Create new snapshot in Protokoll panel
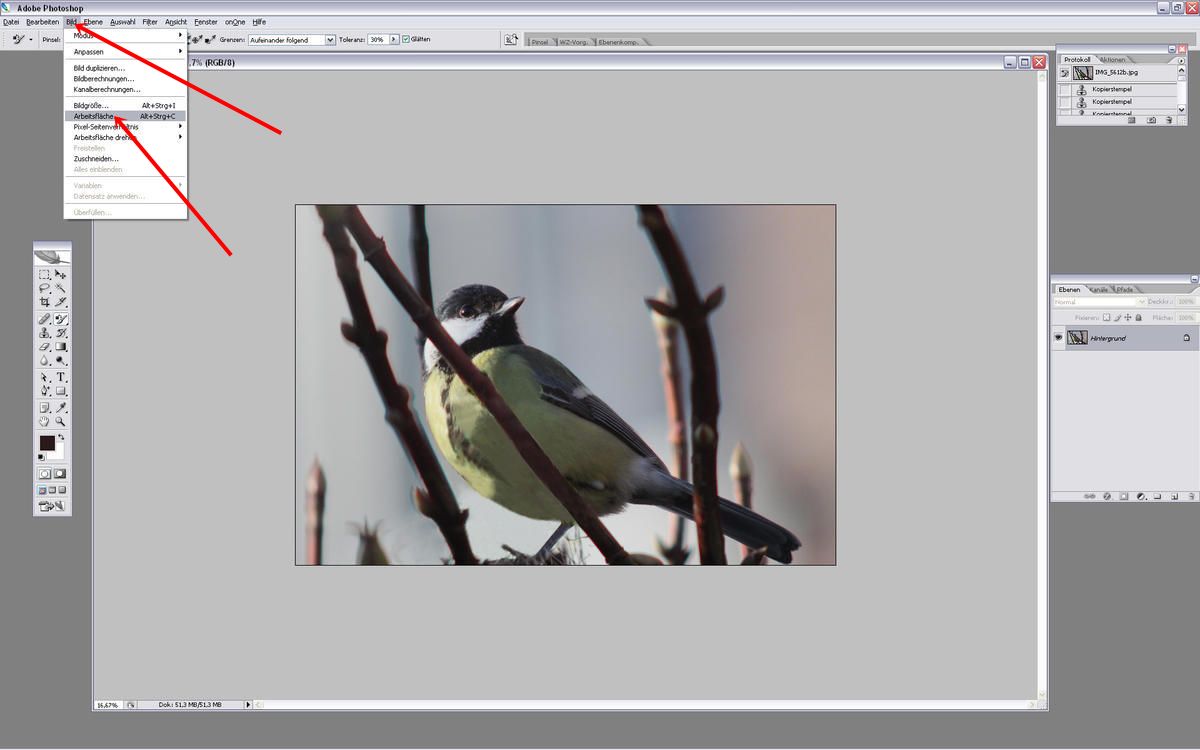Viewport: 1200px width, 750px height. click(1151, 120)
